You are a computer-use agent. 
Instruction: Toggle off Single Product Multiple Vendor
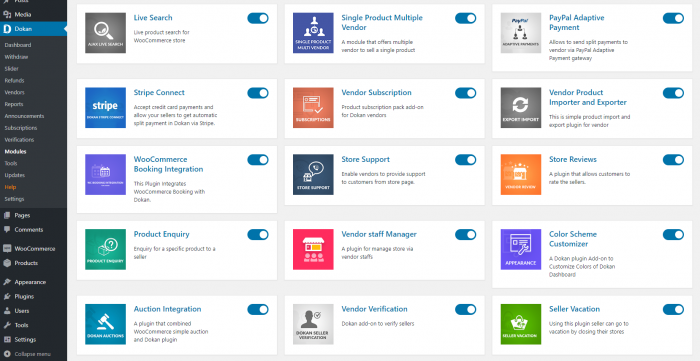click(x=465, y=18)
